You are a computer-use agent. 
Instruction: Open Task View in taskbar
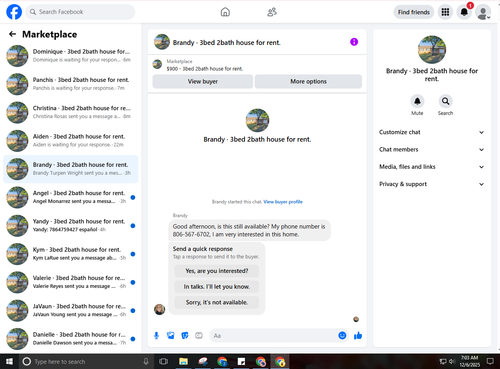163,361
